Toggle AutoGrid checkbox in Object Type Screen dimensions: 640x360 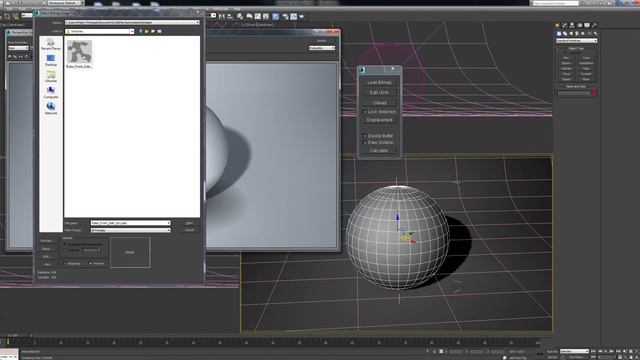click(x=565, y=53)
